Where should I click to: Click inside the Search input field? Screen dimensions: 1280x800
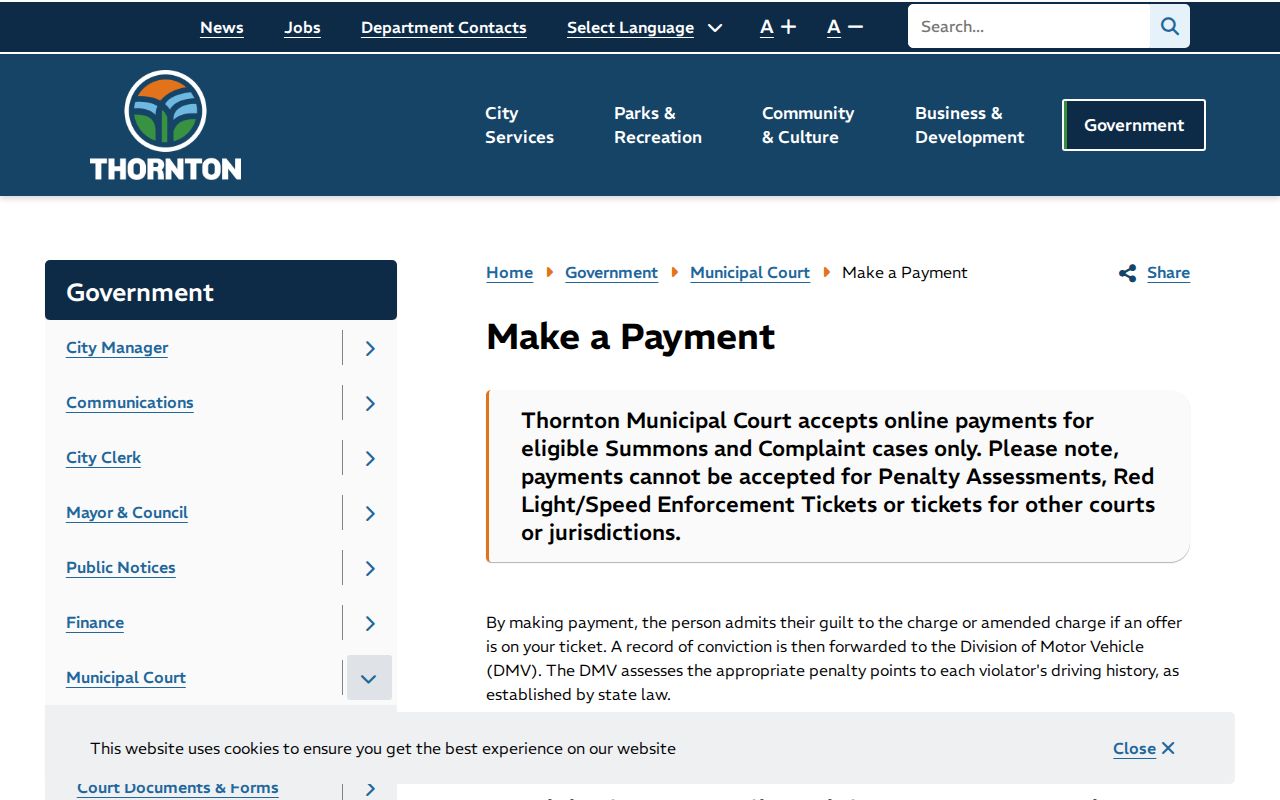pos(1029,27)
